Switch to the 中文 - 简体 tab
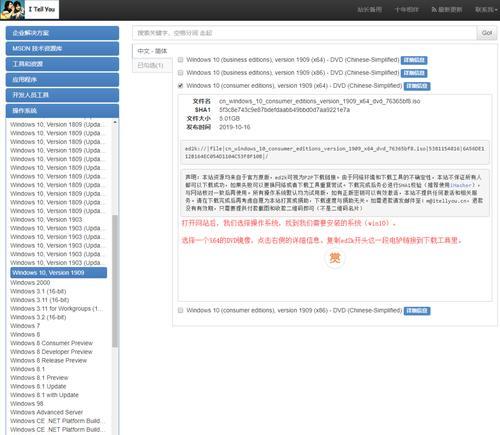 [x=152, y=51]
